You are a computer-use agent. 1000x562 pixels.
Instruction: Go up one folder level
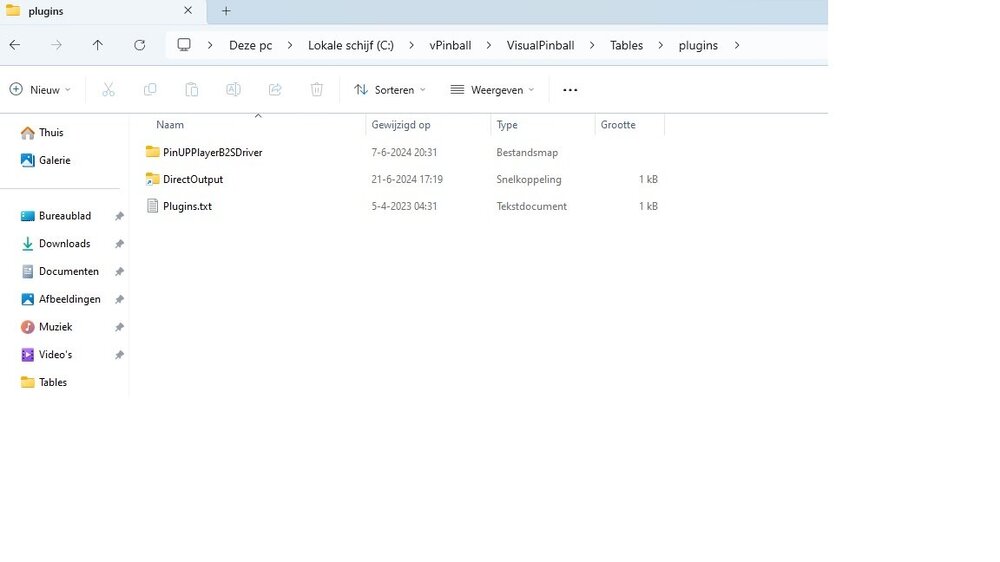point(98,45)
